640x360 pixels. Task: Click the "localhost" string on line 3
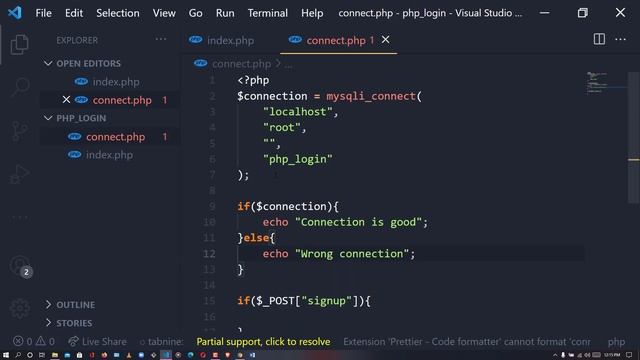[298, 112]
